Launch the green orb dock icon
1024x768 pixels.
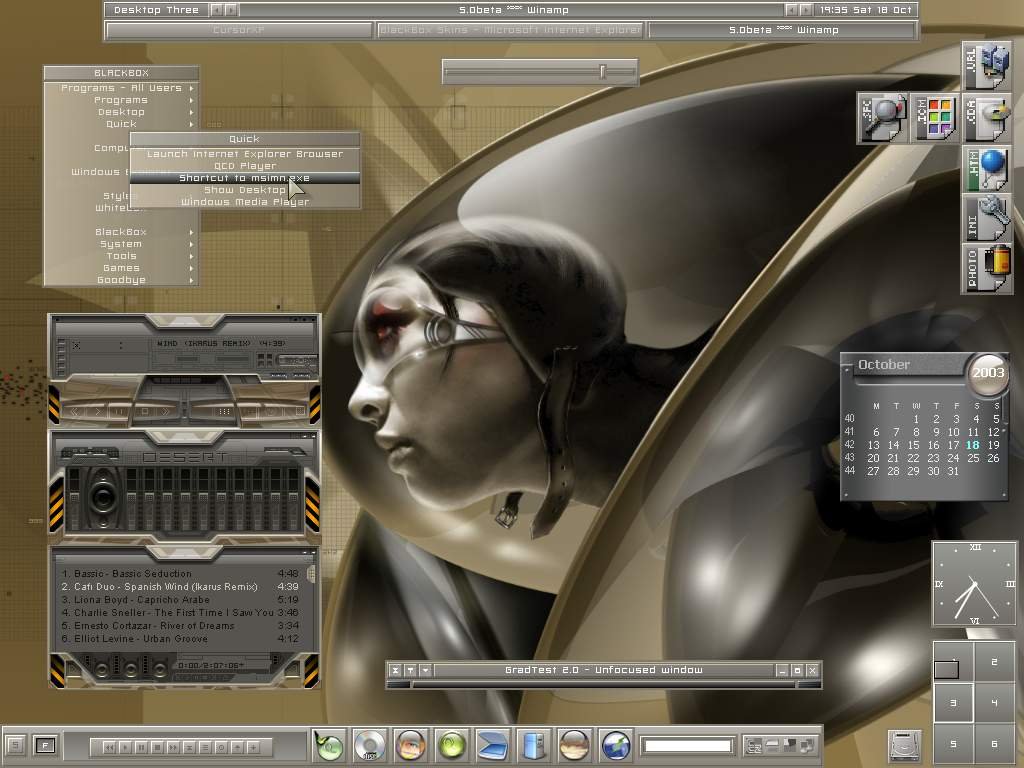tap(452, 745)
